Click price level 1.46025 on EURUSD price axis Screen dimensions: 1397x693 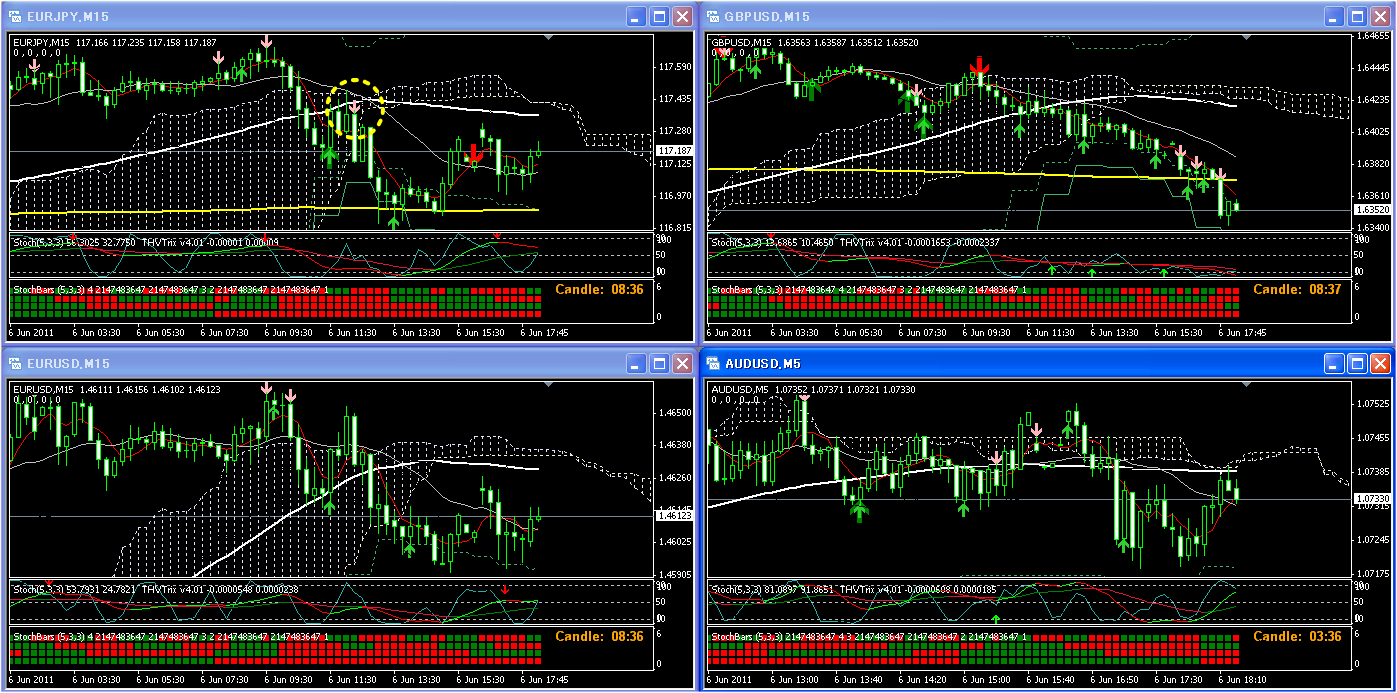pos(677,542)
